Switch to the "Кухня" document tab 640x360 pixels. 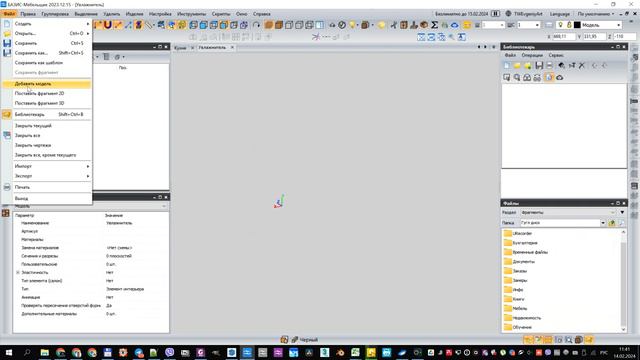180,48
